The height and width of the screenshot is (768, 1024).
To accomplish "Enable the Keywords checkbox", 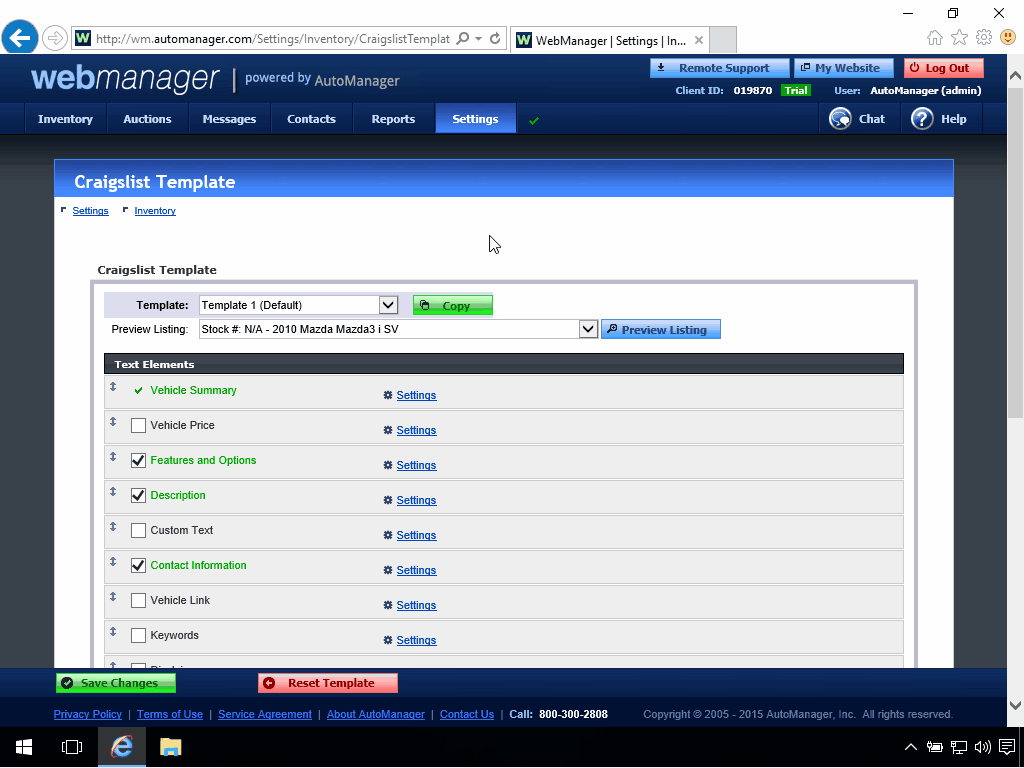I will pos(138,635).
